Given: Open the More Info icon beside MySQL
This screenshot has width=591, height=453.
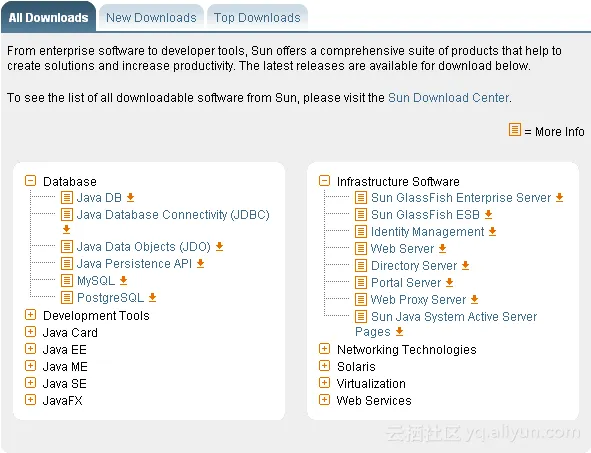Looking at the screenshot, I should coord(67,280).
